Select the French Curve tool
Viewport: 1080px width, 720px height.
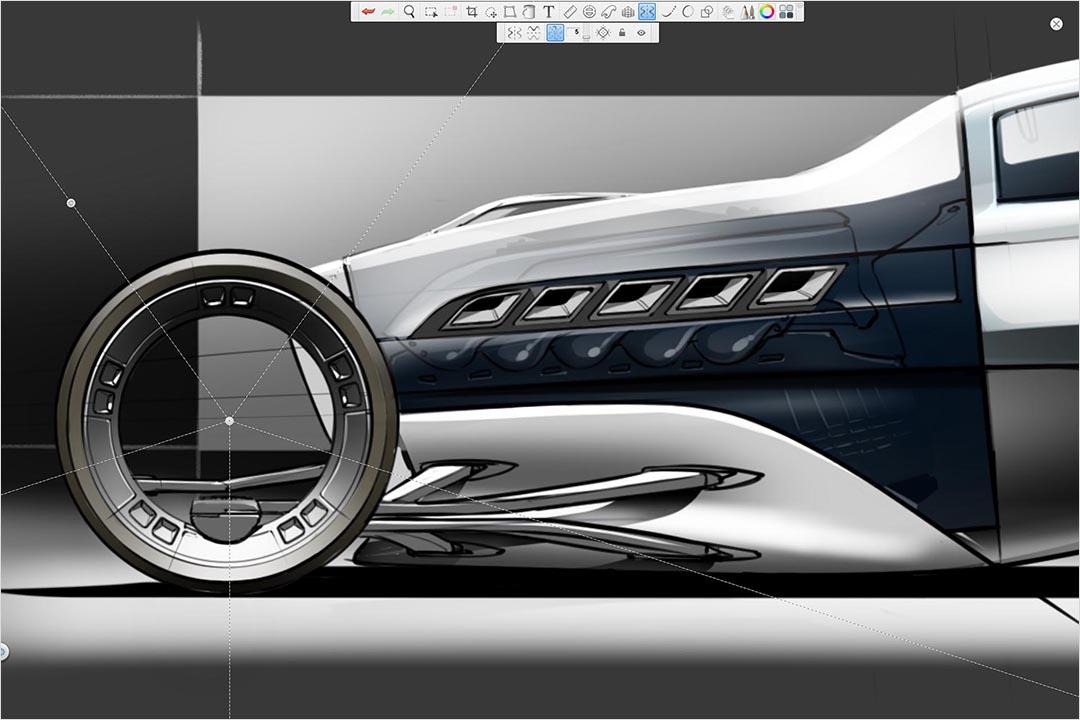coord(607,9)
